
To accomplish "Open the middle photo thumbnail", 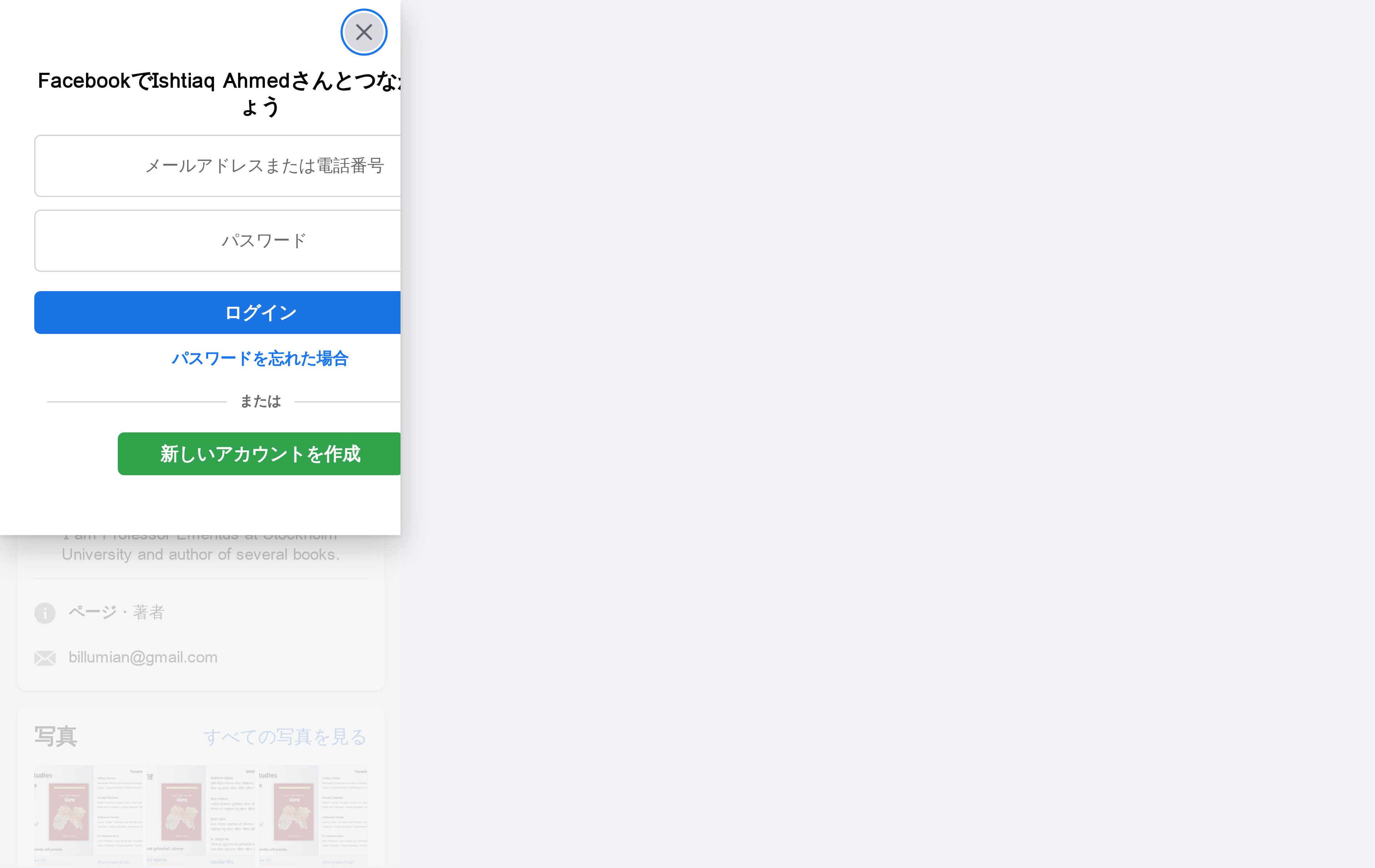I will tap(200, 816).
